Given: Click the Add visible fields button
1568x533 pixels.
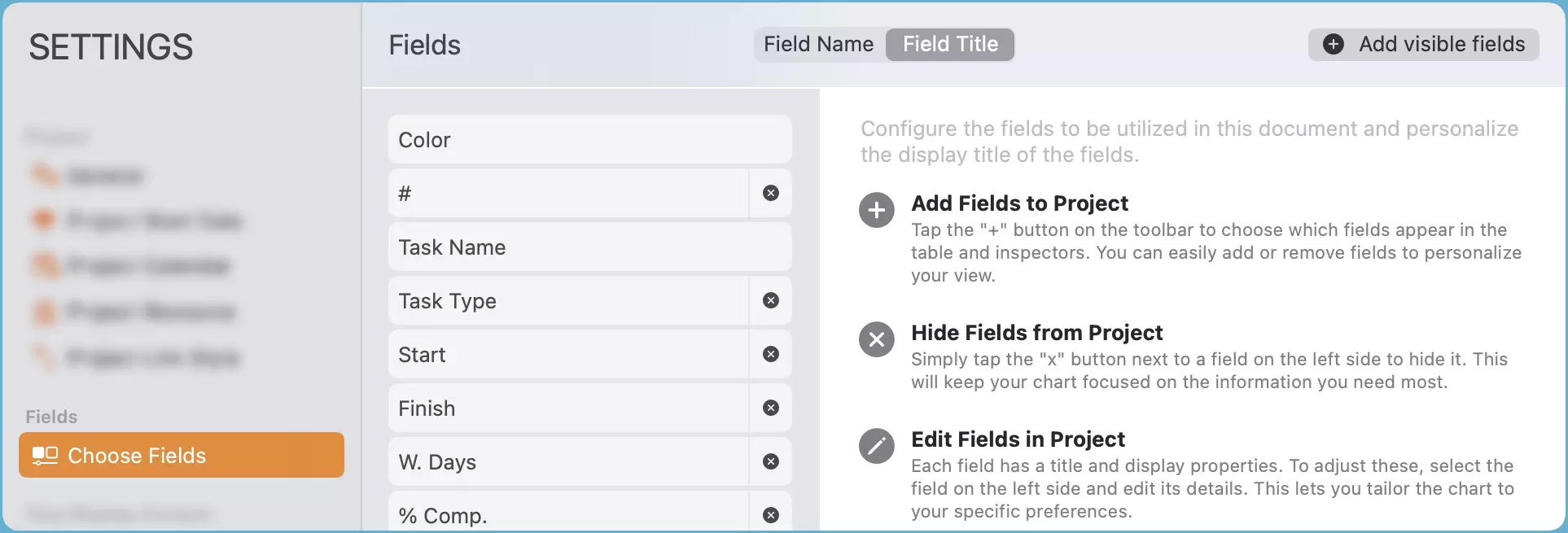Looking at the screenshot, I should (x=1422, y=45).
